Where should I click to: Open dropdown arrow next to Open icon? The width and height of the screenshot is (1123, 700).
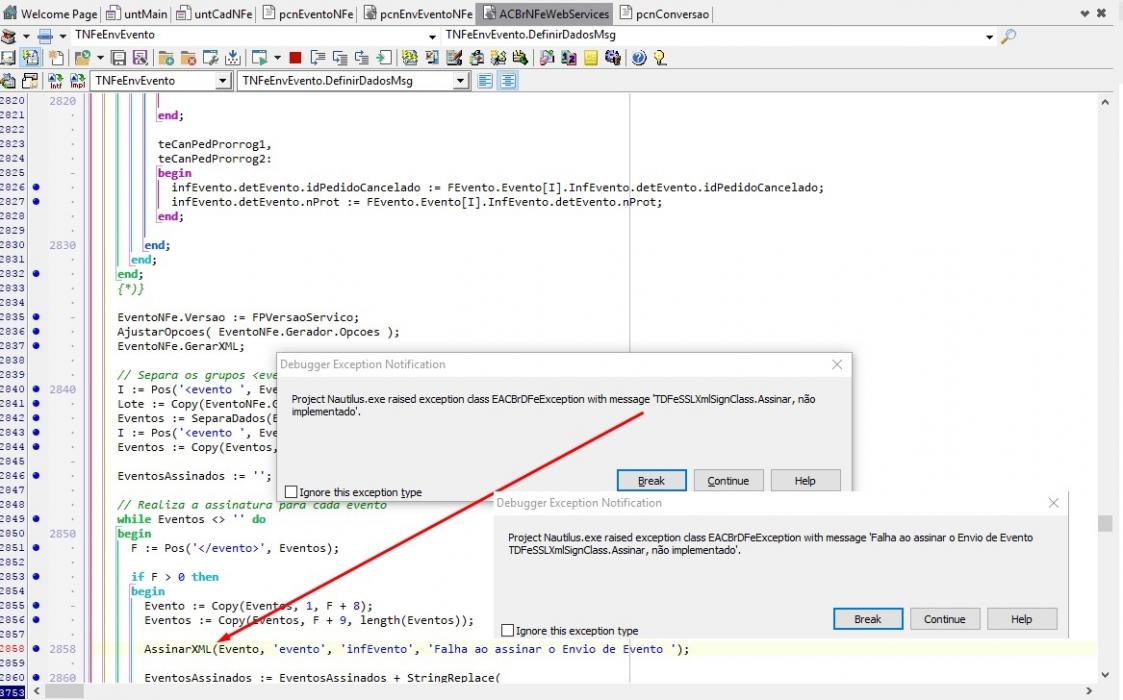tap(101, 57)
